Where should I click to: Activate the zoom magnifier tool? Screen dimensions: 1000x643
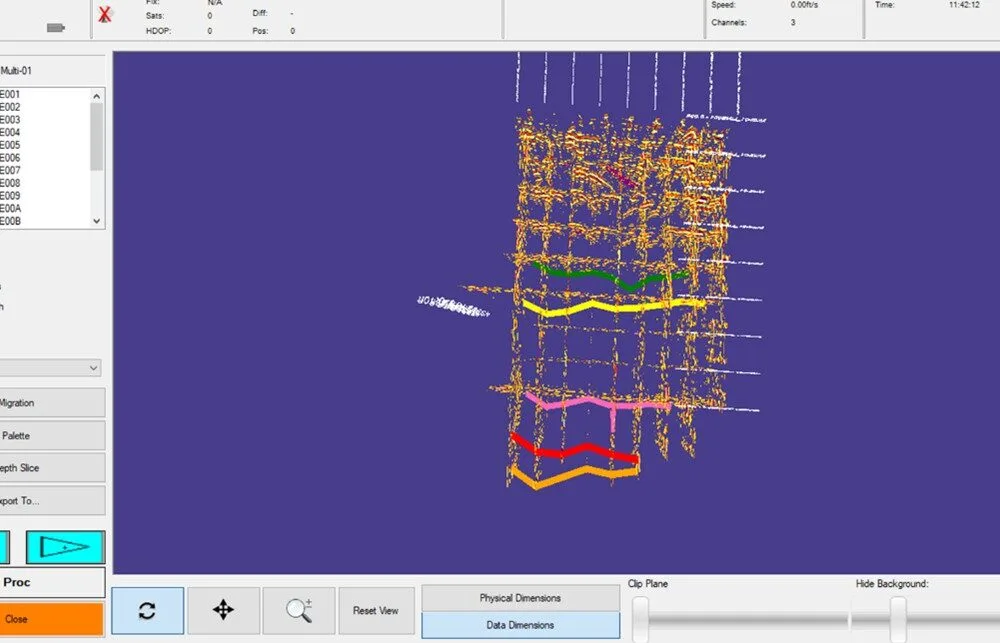[298, 610]
